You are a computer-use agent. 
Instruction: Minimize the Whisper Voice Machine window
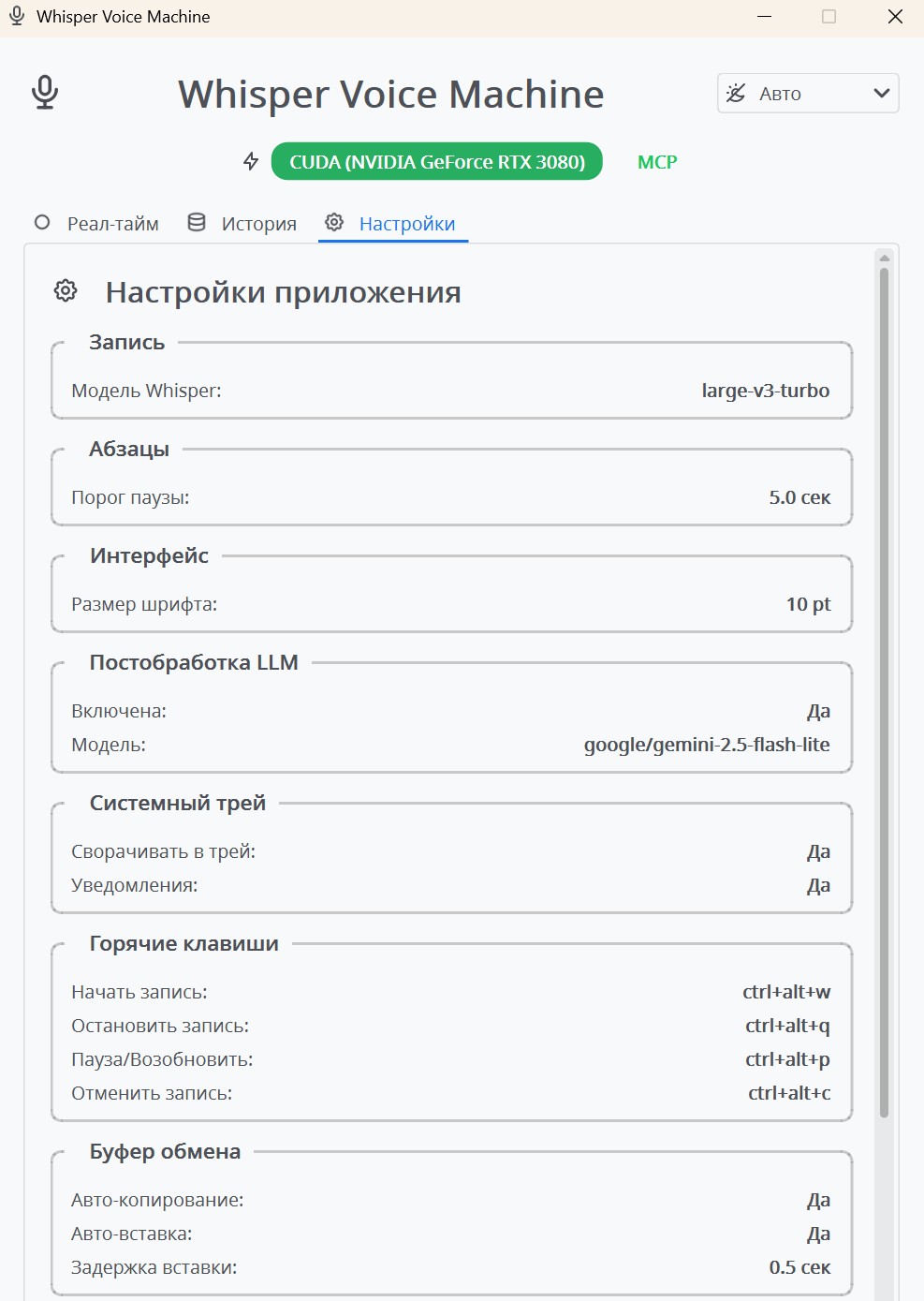(764, 17)
